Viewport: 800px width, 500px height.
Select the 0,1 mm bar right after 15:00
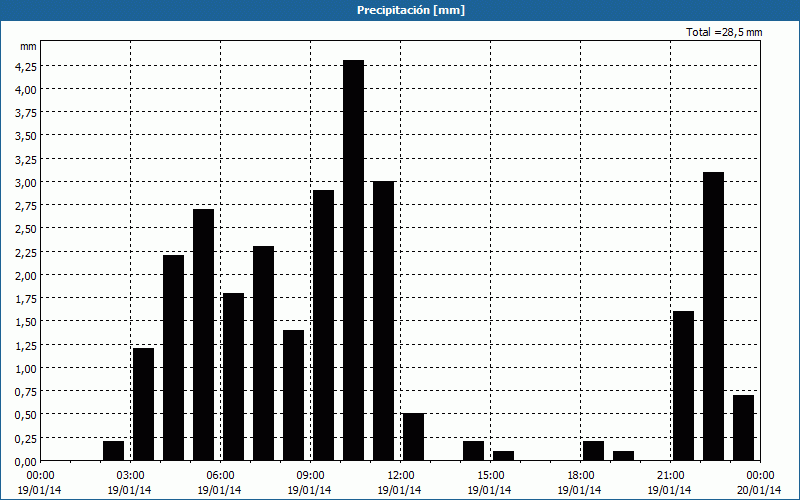coord(504,456)
